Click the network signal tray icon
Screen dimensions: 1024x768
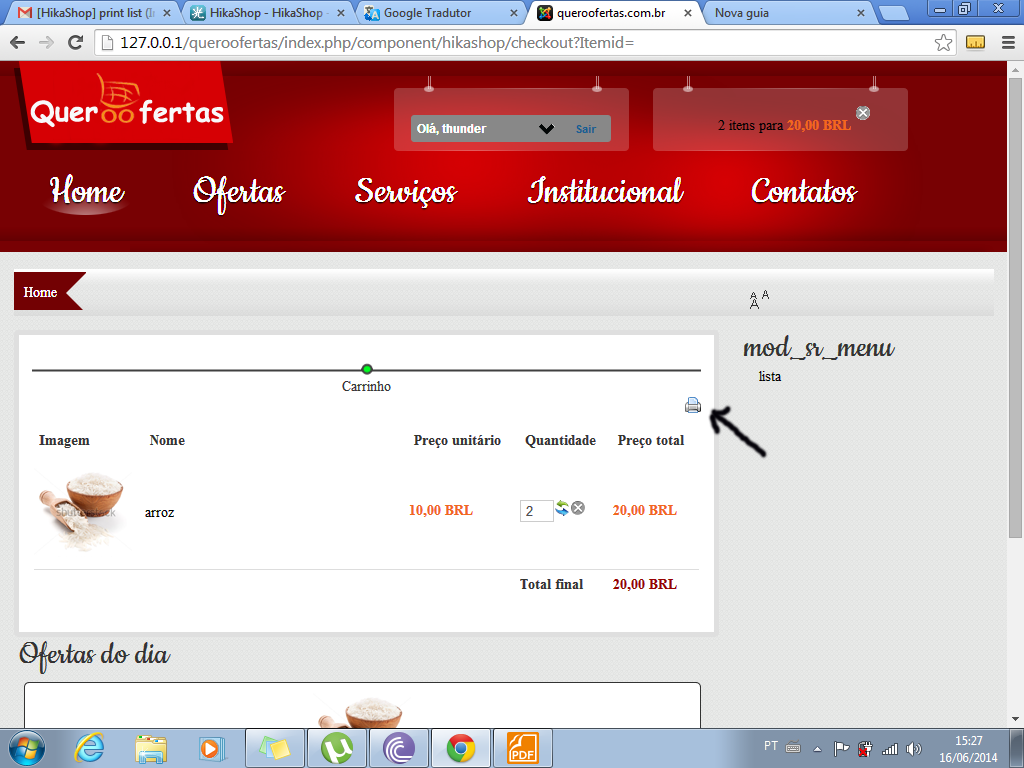click(889, 748)
